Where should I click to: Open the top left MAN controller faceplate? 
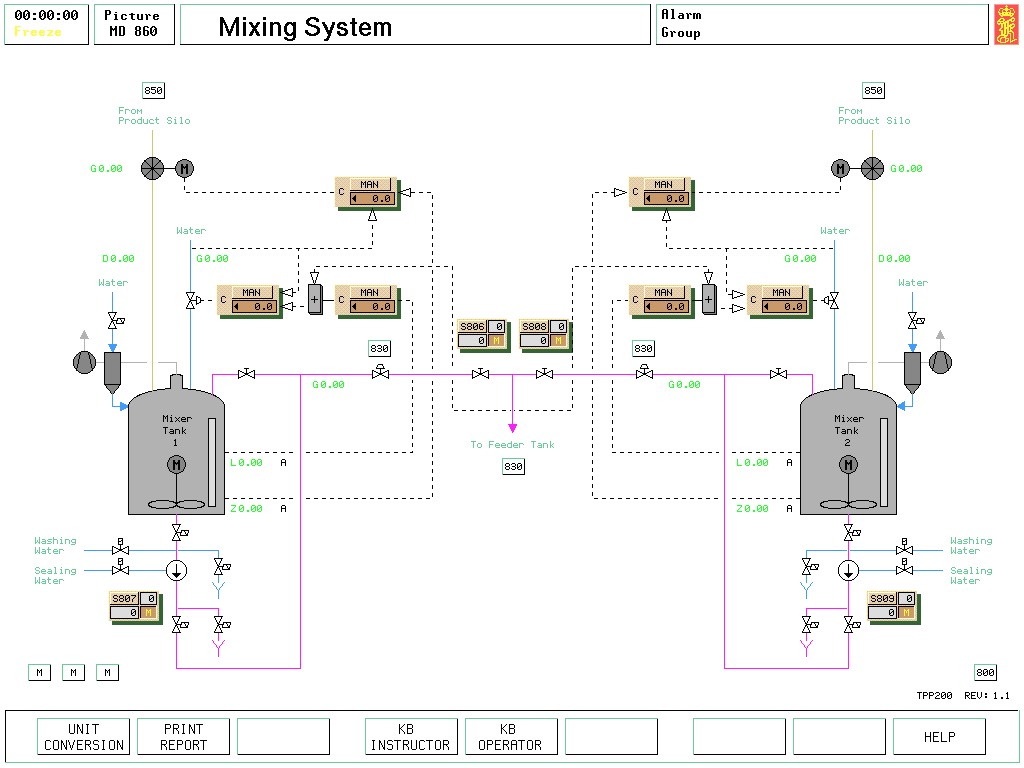click(x=366, y=192)
